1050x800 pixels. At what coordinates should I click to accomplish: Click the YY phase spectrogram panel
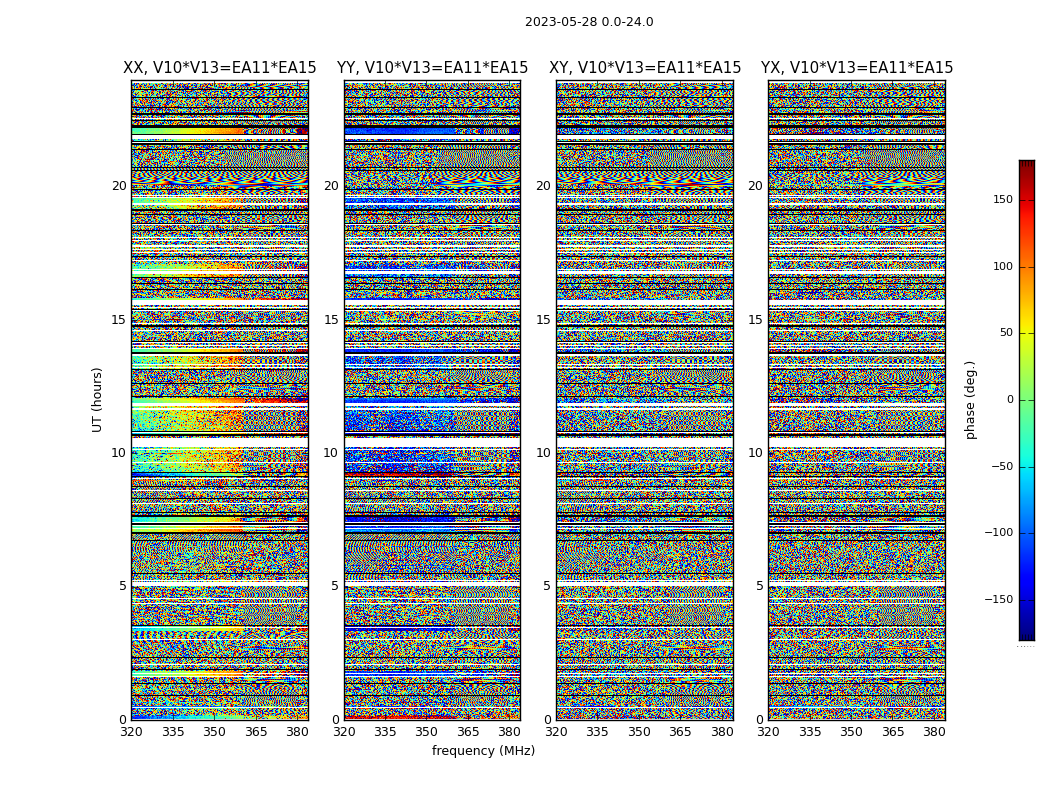click(x=433, y=400)
